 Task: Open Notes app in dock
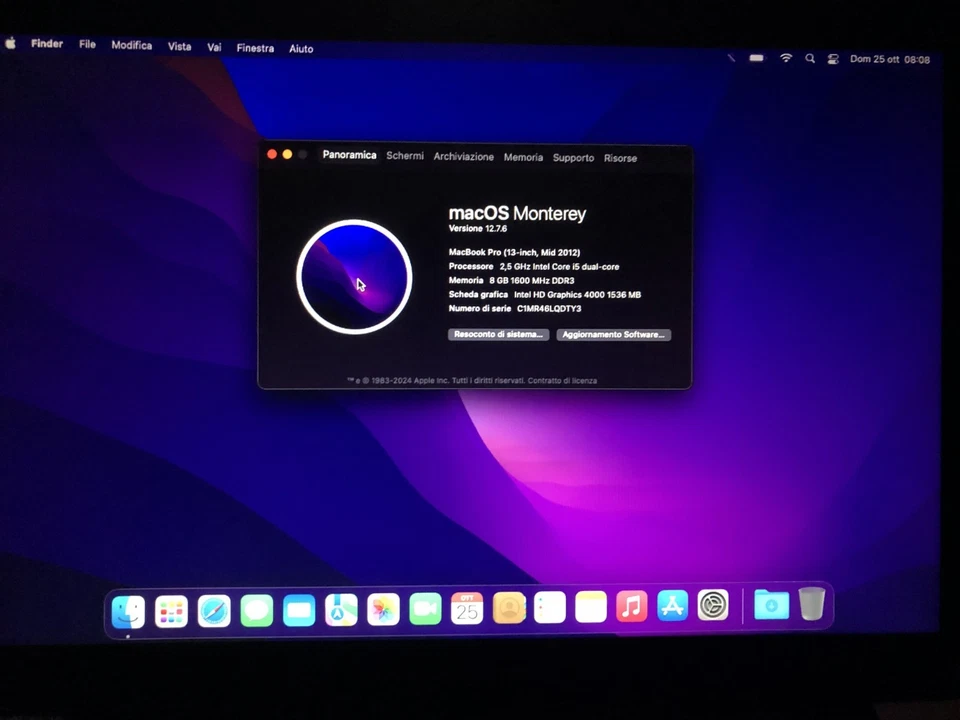[x=591, y=607]
